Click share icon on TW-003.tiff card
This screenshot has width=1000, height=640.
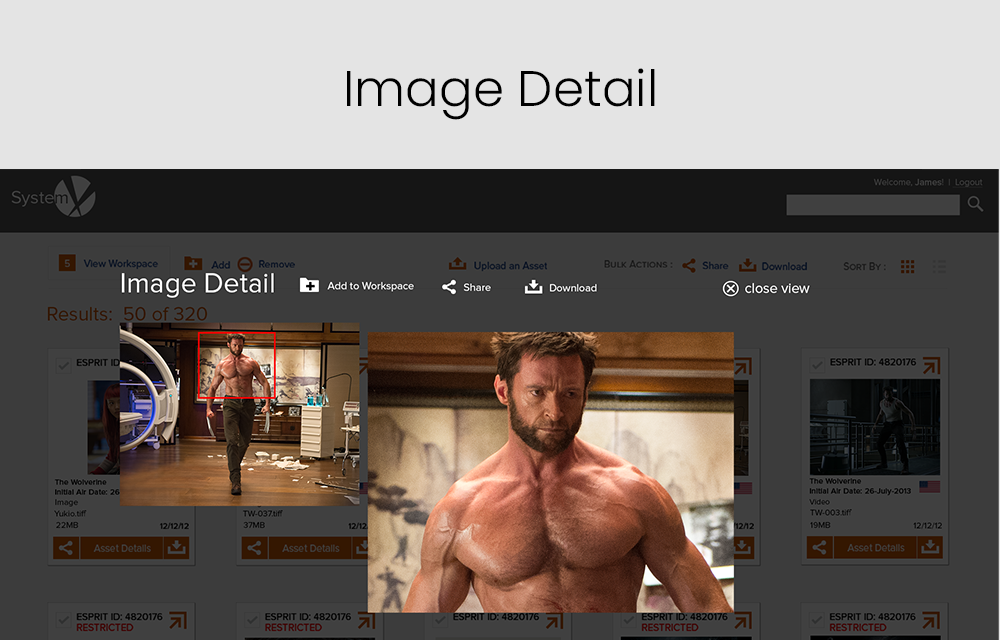[820, 548]
